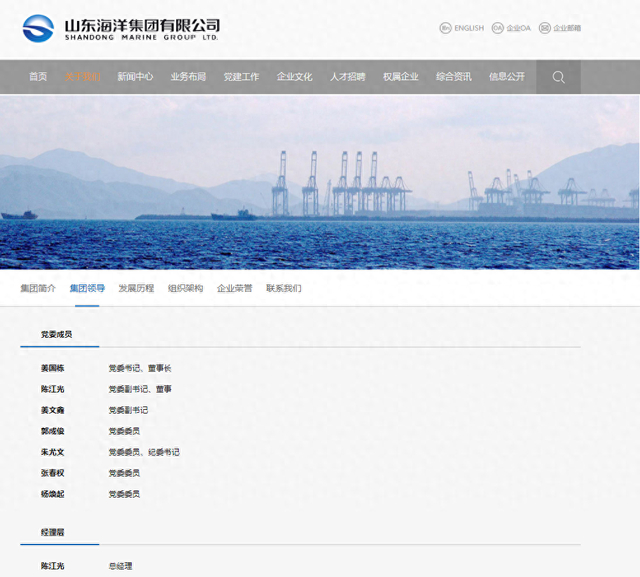Open the 企业邮箱 mail icon
Image resolution: width=640 pixels, height=577 pixels.
(x=544, y=28)
